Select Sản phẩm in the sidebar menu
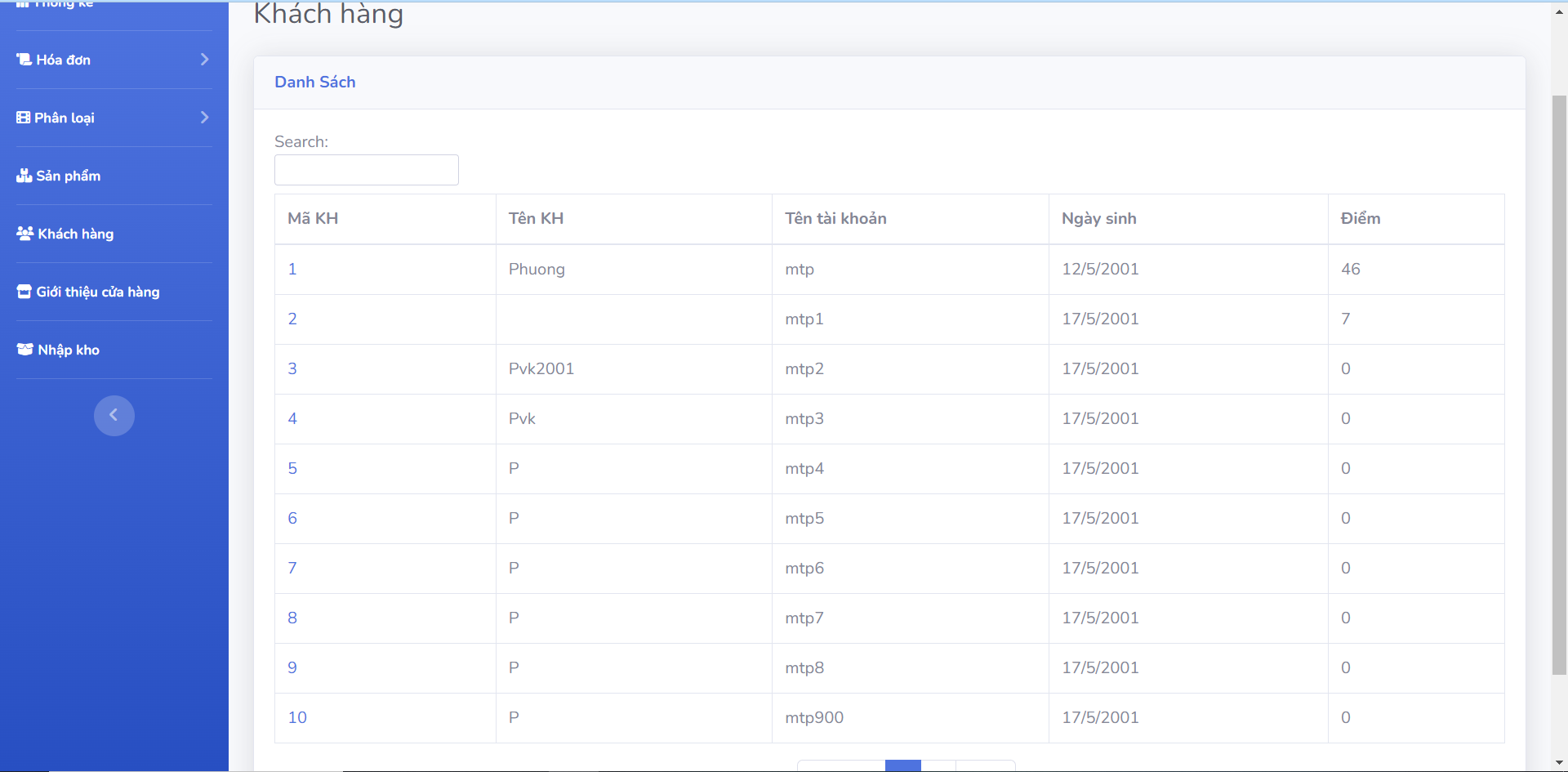1568x772 pixels. 67,175
